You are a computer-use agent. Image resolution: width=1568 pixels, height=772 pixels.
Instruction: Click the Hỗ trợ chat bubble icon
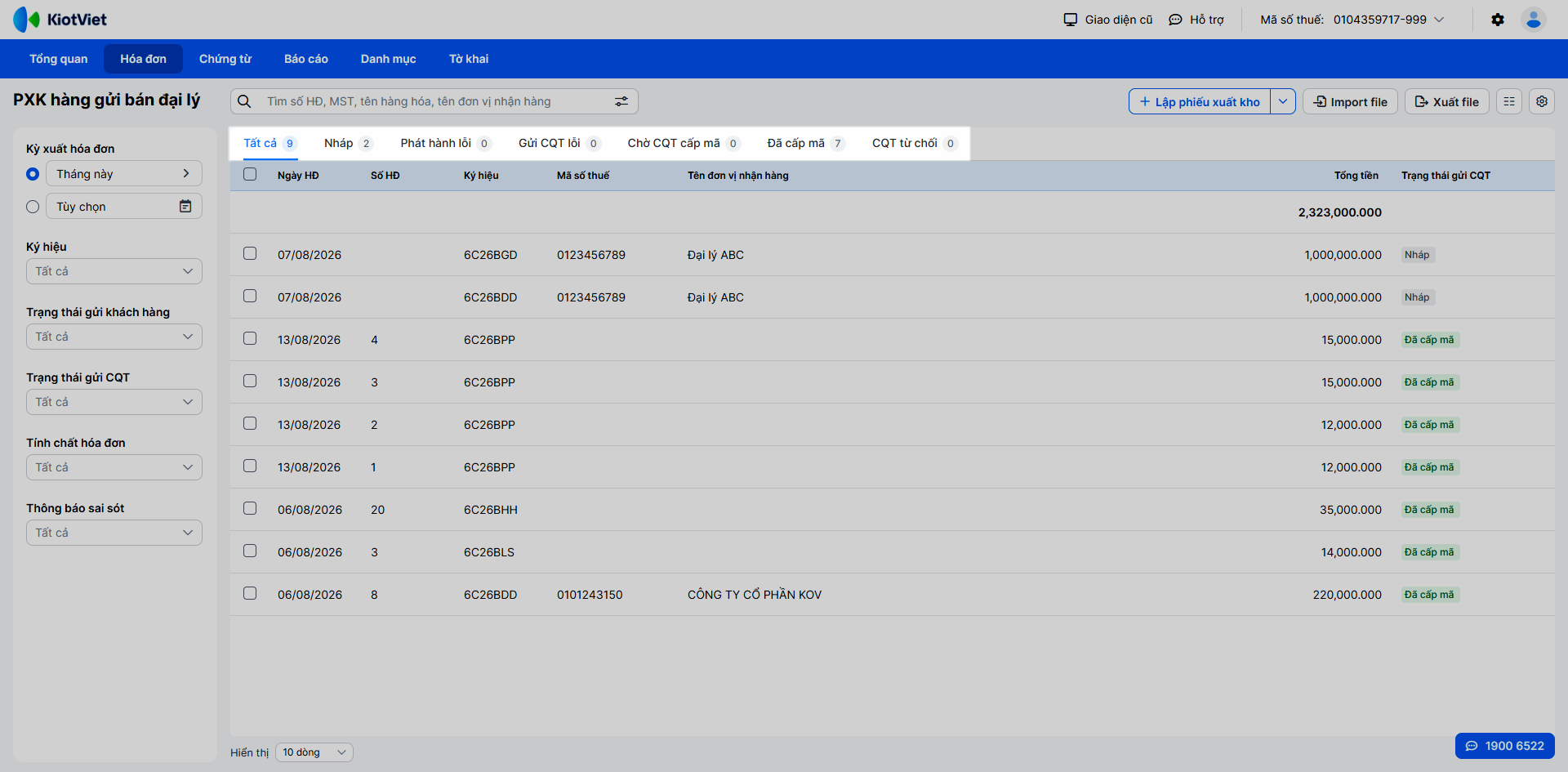point(1175,20)
